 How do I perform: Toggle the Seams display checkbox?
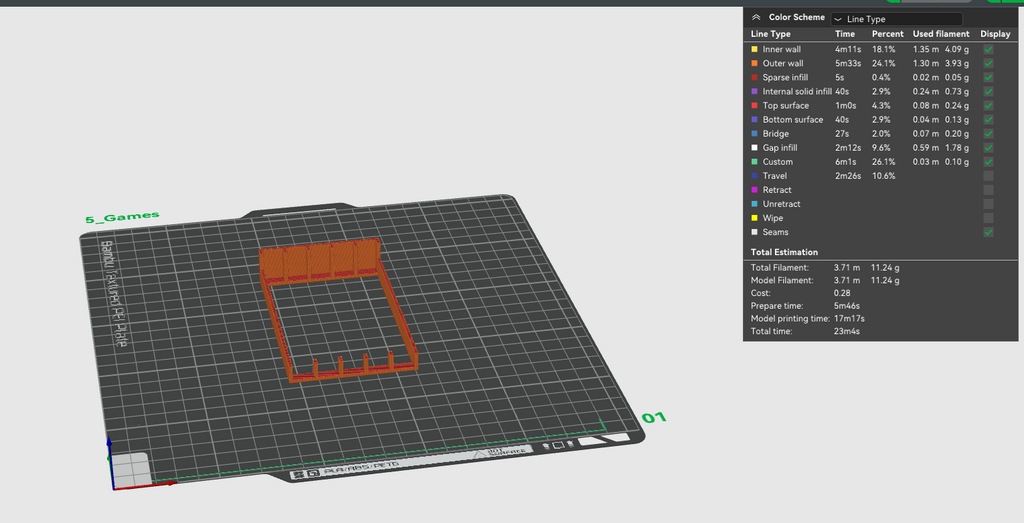(x=988, y=232)
